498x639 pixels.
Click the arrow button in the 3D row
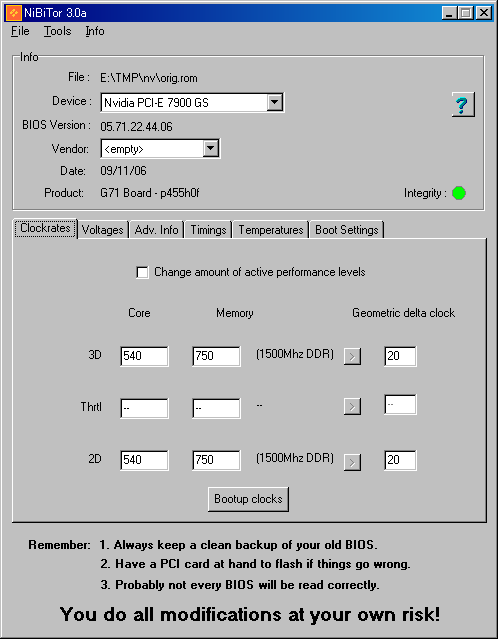coord(352,356)
